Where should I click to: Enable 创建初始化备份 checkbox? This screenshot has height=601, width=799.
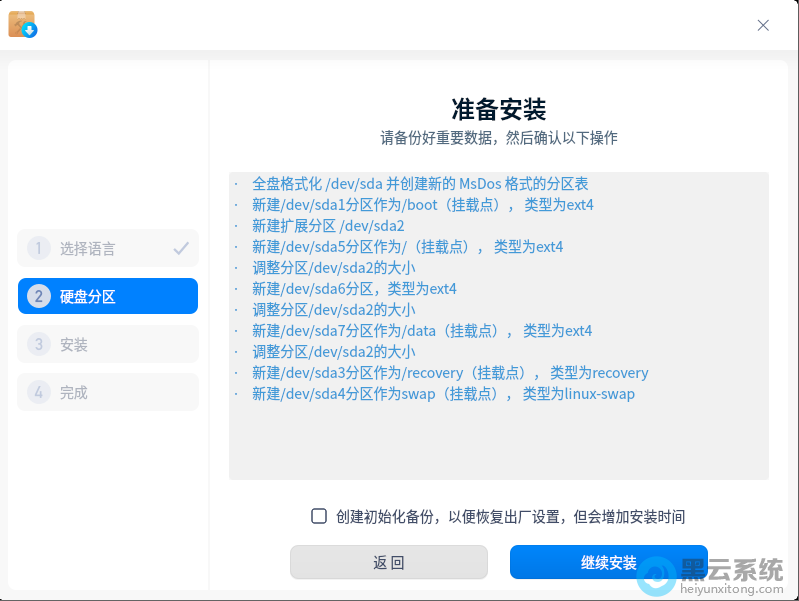click(x=319, y=516)
